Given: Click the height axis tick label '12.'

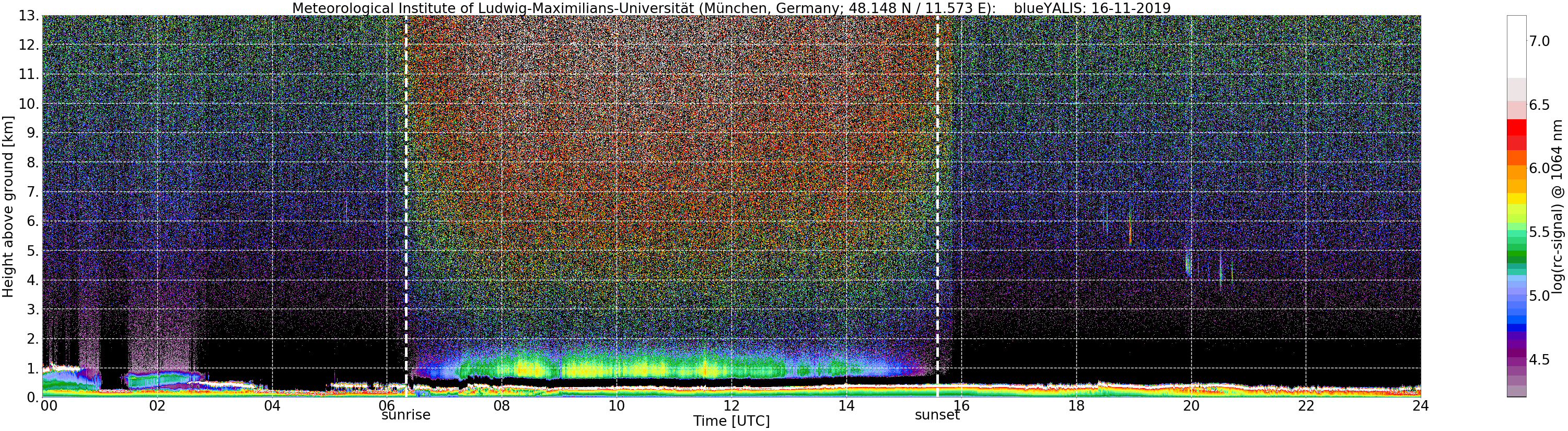Looking at the screenshot, I should 29,44.
